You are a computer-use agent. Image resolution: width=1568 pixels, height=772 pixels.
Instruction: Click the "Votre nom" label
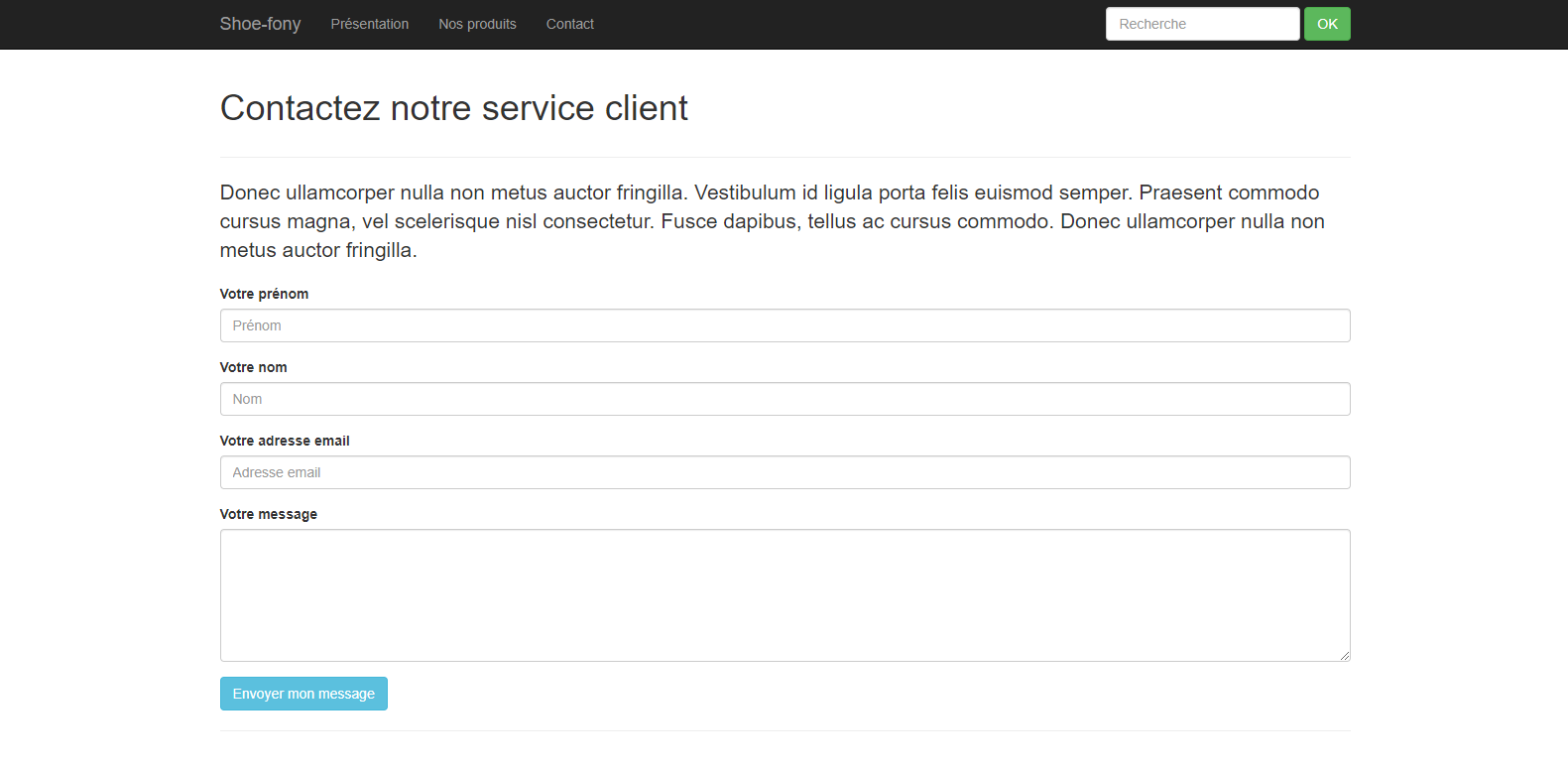(253, 367)
